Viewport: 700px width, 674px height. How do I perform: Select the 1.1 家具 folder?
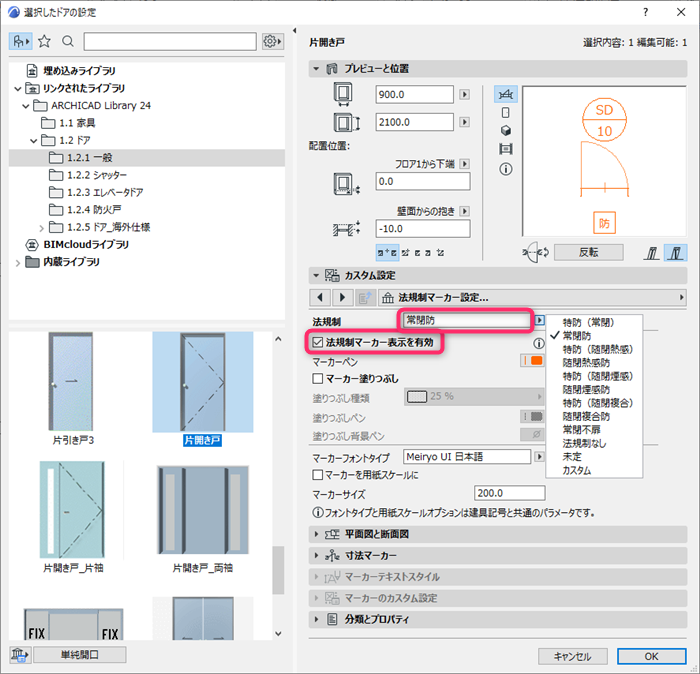[x=68, y=123]
